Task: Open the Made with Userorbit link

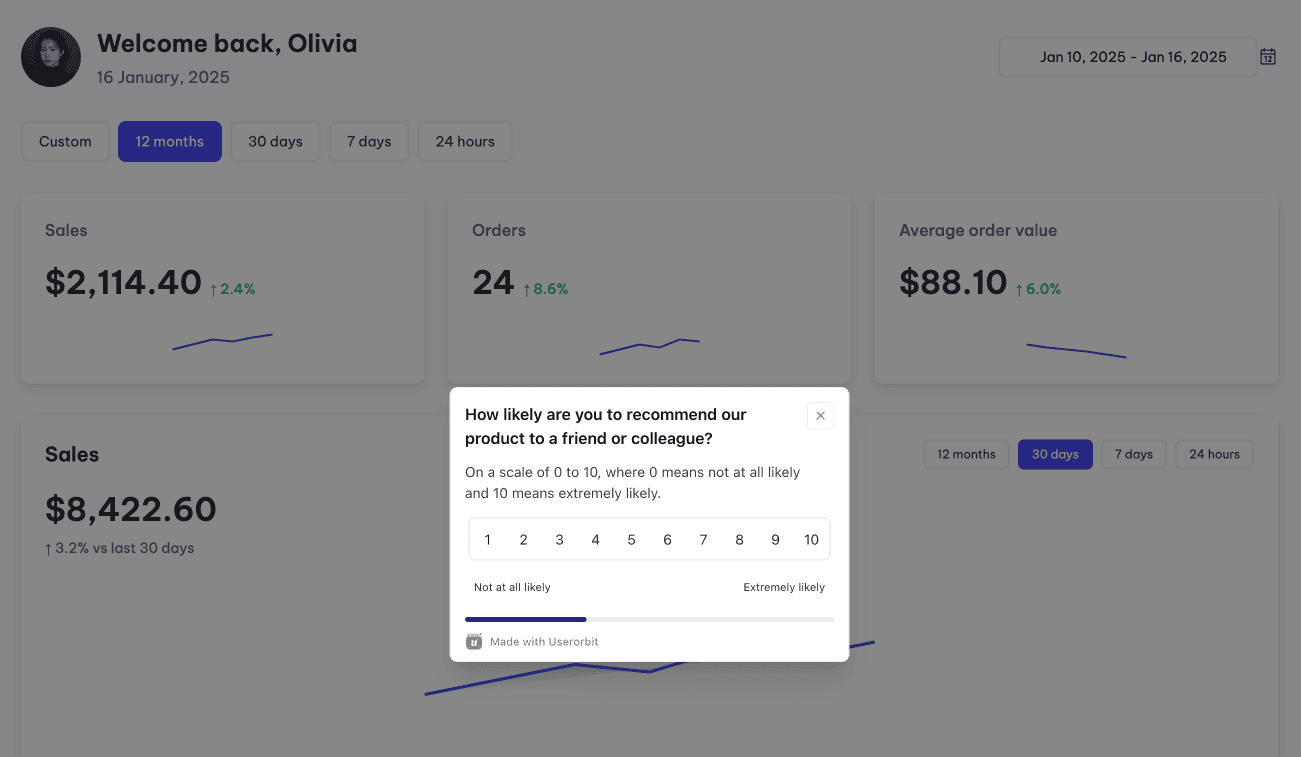Action: coord(544,642)
